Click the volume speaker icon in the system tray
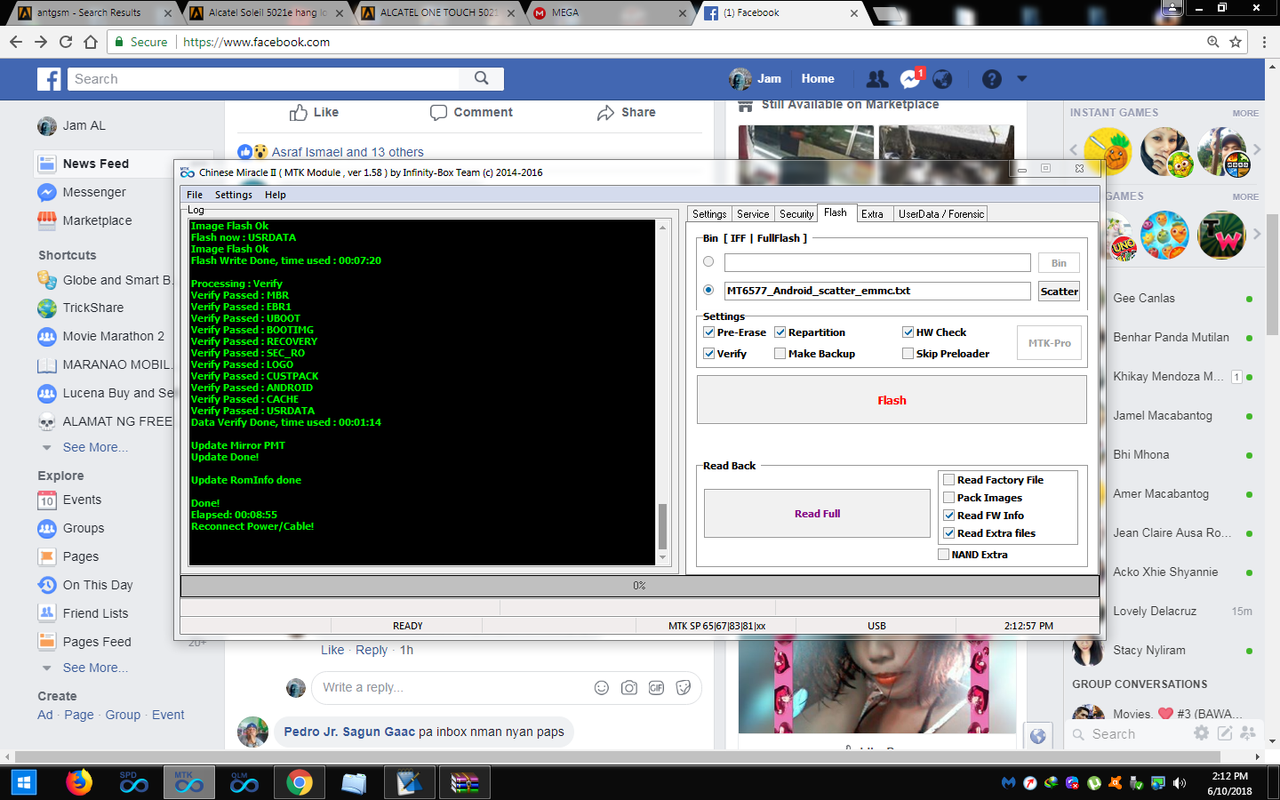 (x=1180, y=782)
